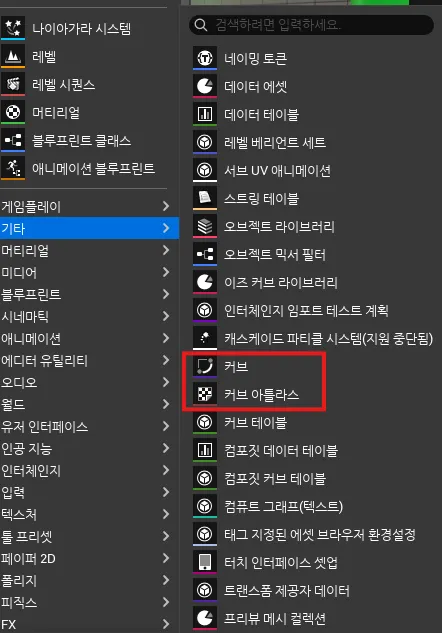Viewport: 442px width, 633px height.
Task: Open the 피직스 category
Action: pyautogui.click(x=89, y=602)
